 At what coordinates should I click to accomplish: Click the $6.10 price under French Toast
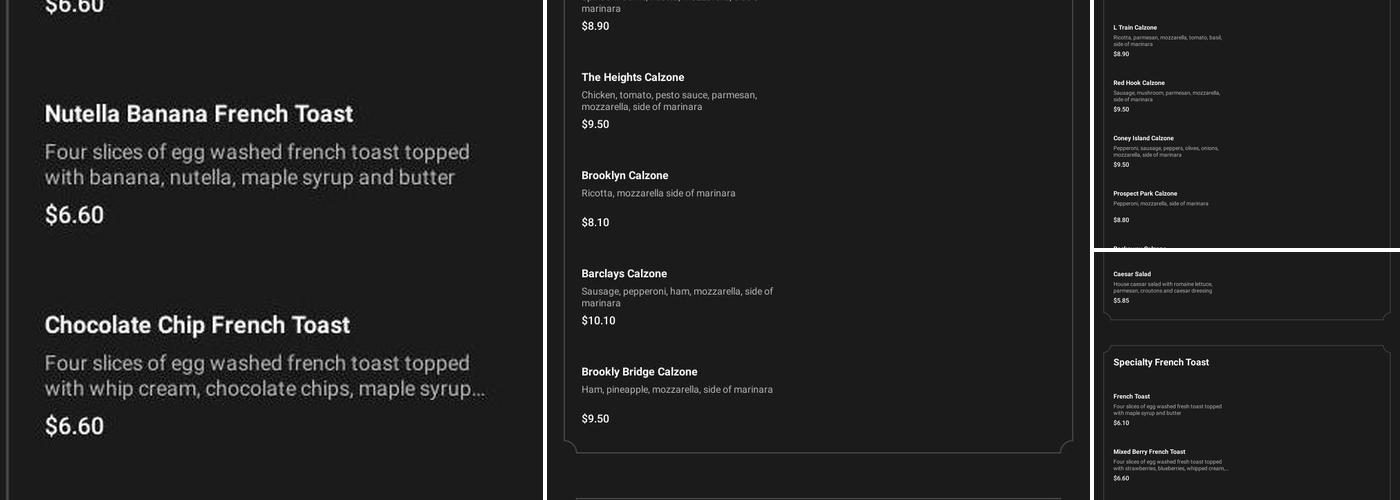(1121, 423)
